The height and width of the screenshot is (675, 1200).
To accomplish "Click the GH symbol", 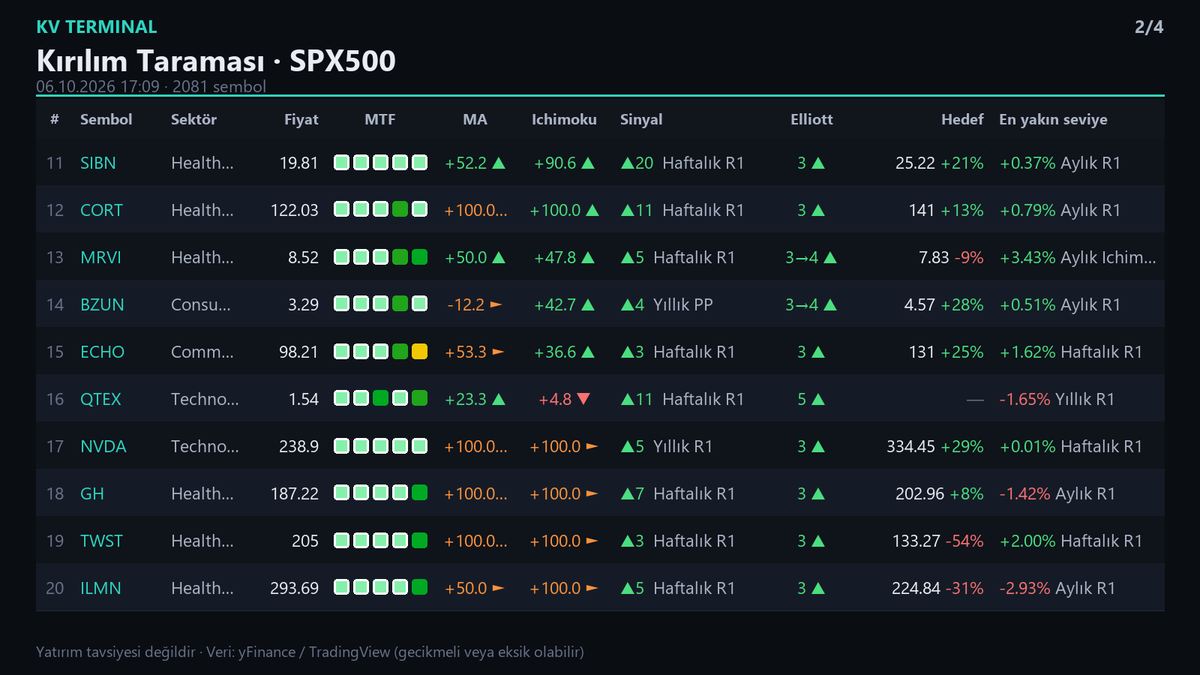I will click(x=92, y=493).
